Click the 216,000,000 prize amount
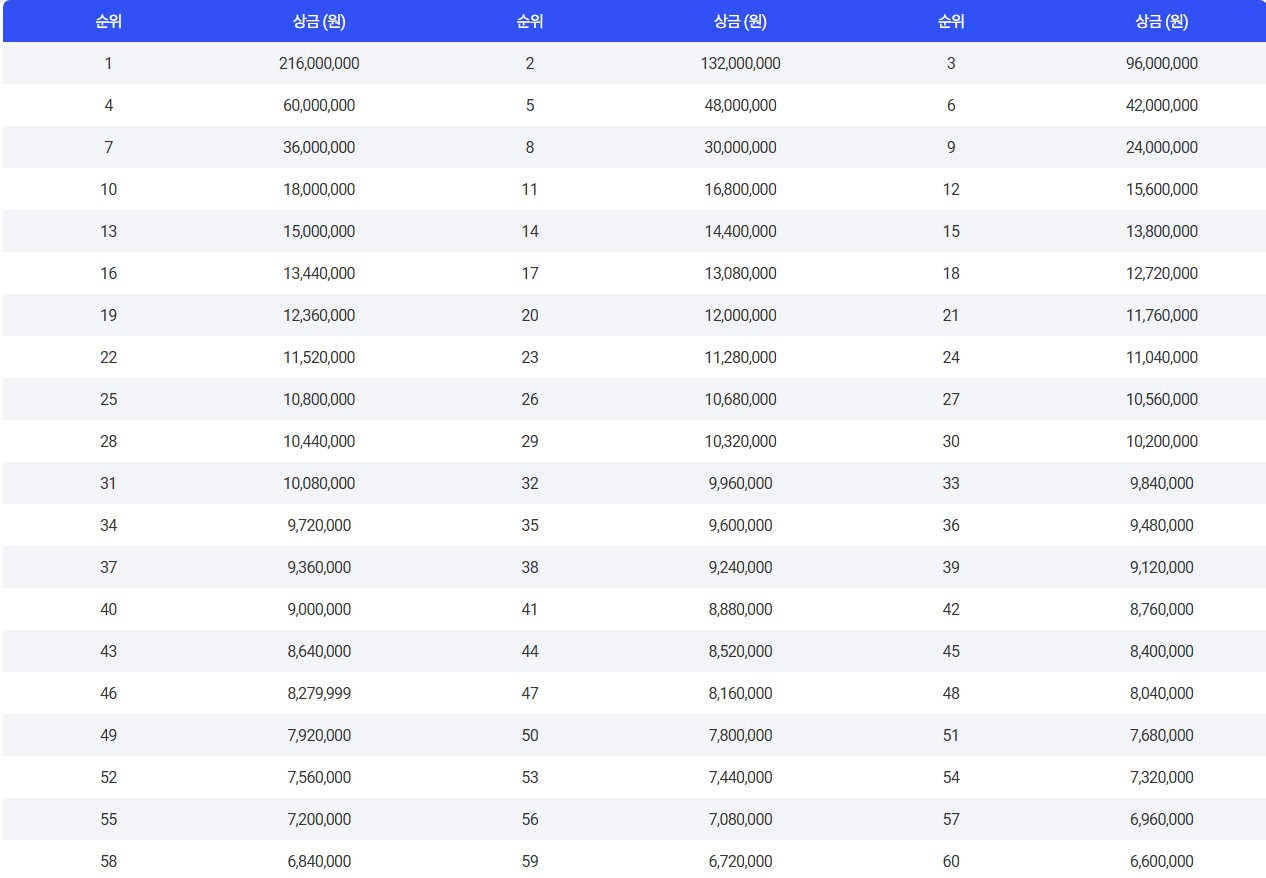 (319, 63)
